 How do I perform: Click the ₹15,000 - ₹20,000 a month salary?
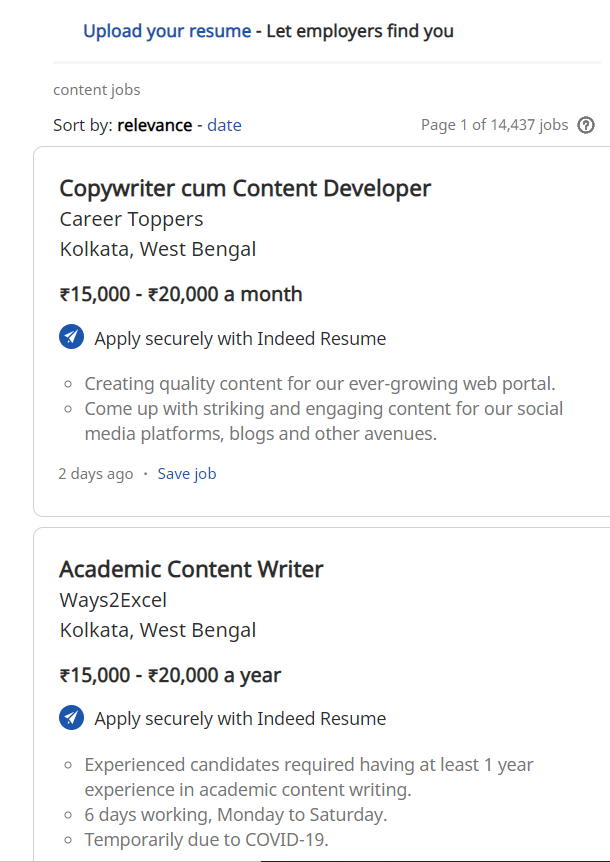click(x=181, y=294)
